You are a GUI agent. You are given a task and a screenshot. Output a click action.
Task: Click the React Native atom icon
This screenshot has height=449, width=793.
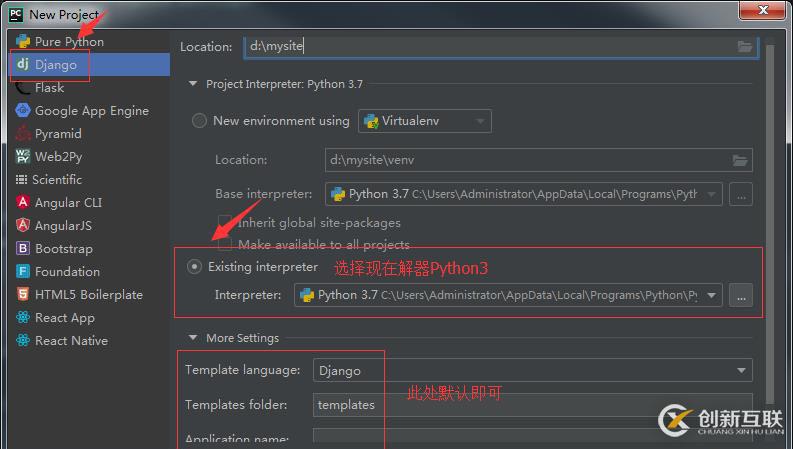click(x=23, y=340)
